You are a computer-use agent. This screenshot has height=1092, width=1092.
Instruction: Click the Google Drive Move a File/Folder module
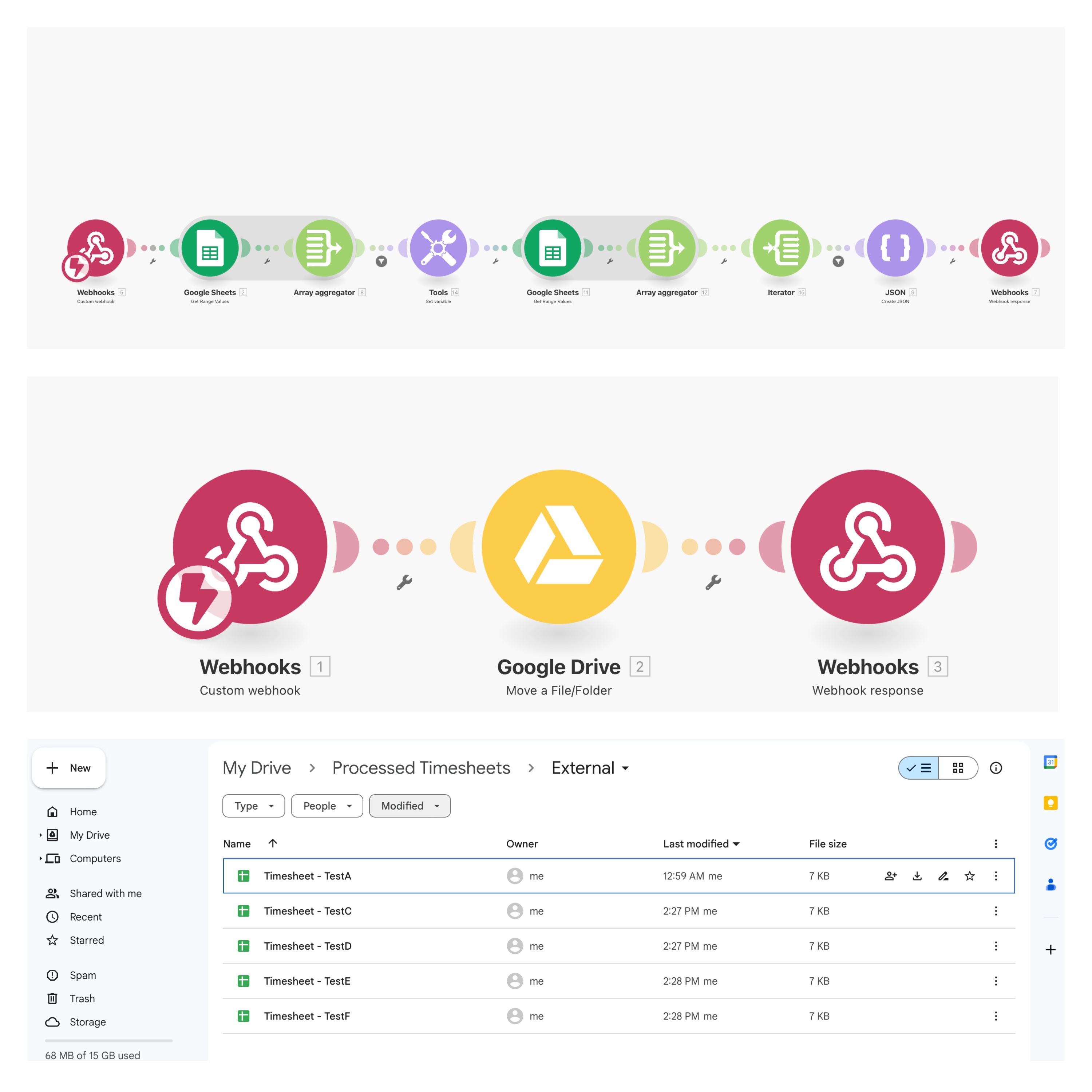pyautogui.click(x=558, y=547)
